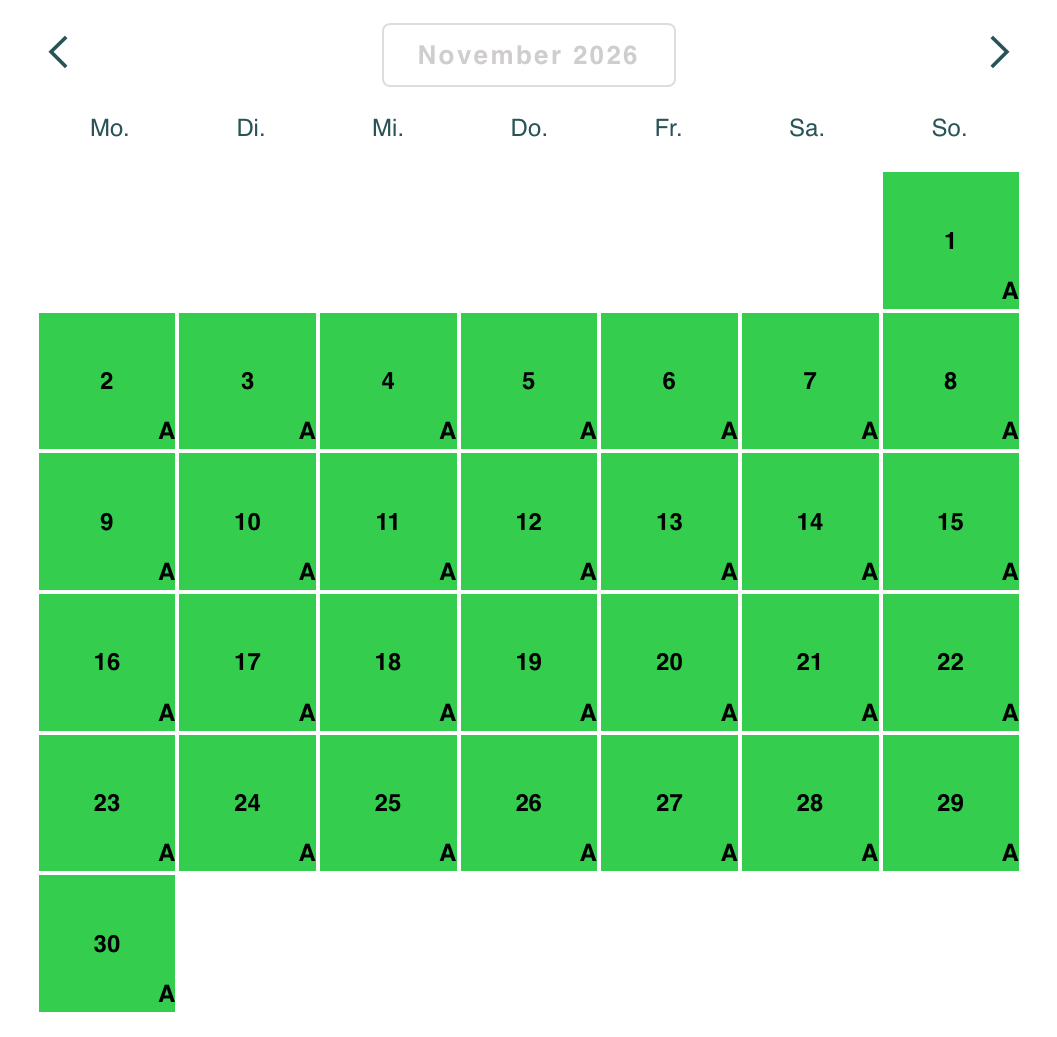Select Friday November 13
This screenshot has width=1057, height=1037.
(669, 522)
